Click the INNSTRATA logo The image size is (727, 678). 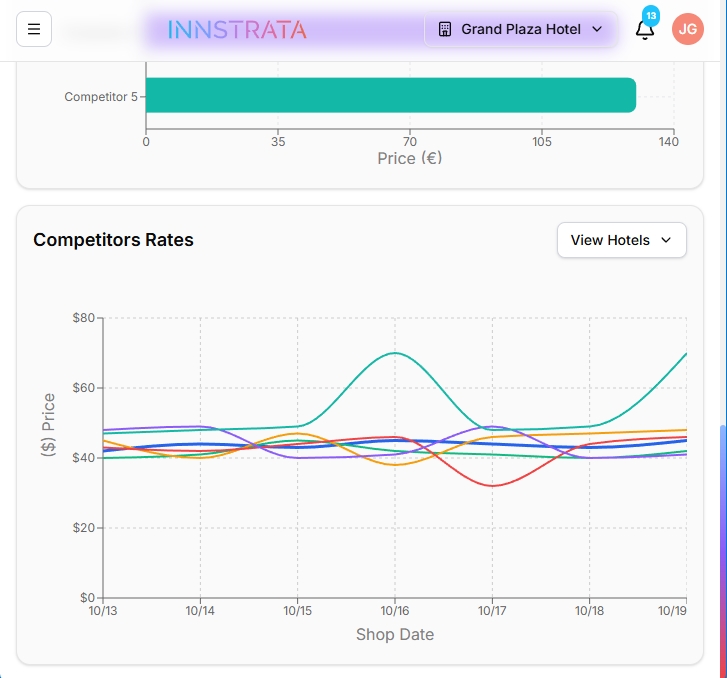coord(237,30)
